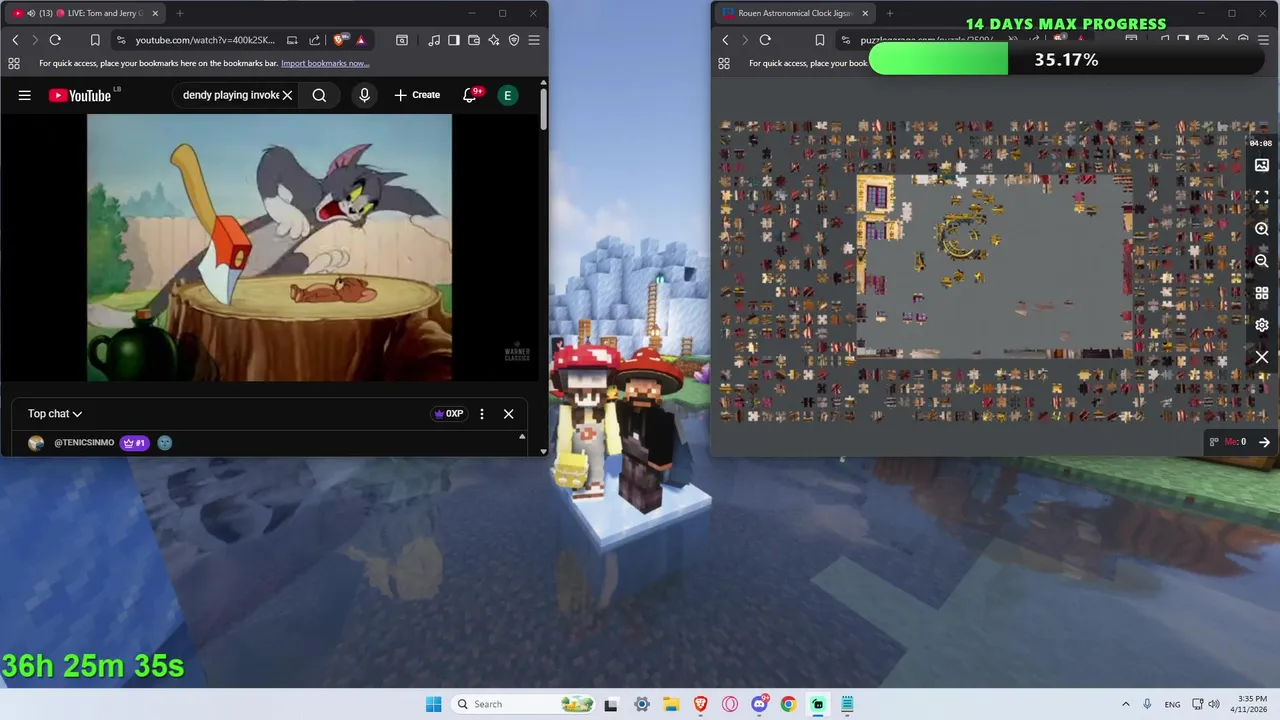Open Windows Start menu
Screen dimensions: 1280x720
(x=433, y=704)
